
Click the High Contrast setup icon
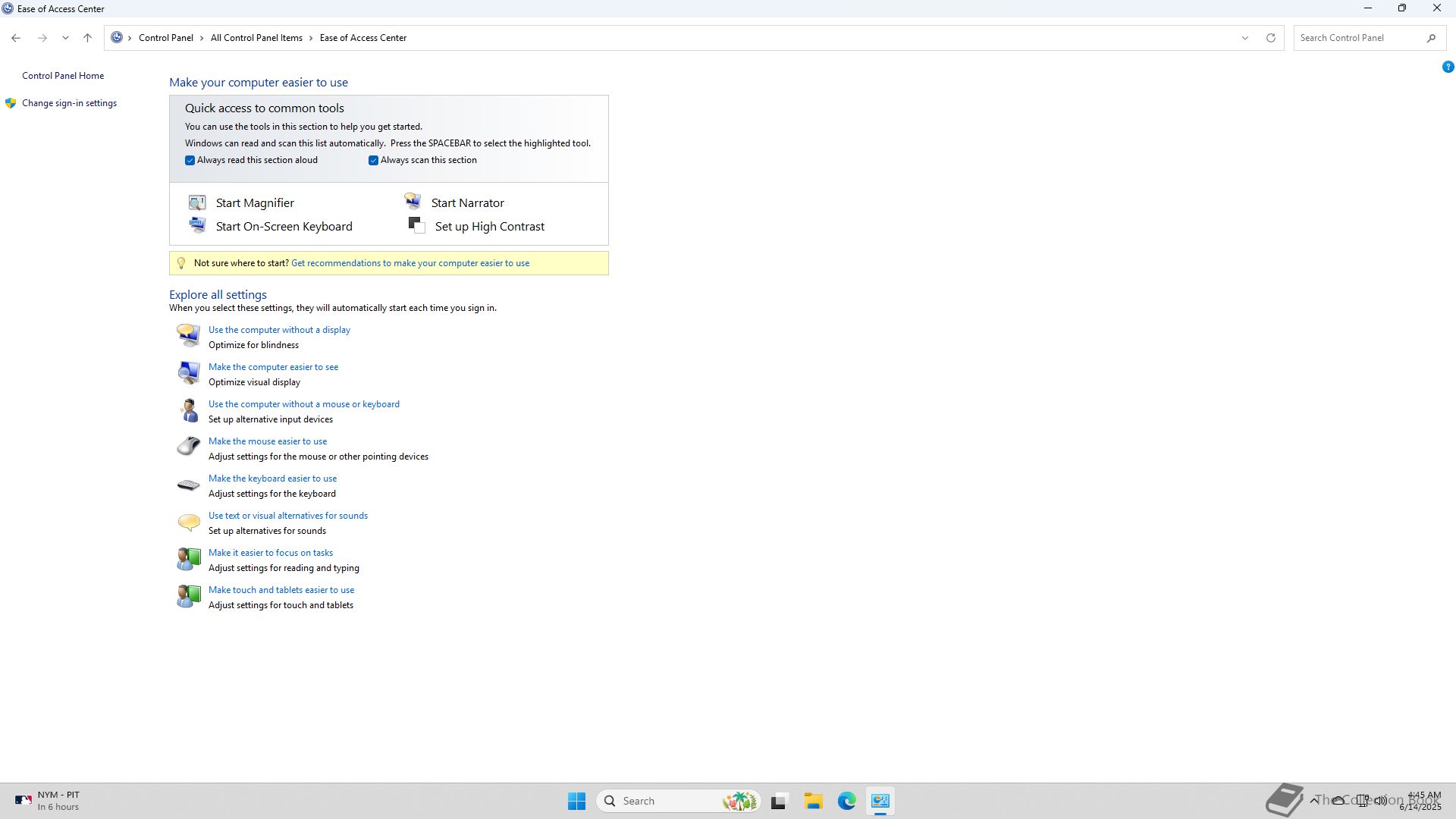pos(416,225)
